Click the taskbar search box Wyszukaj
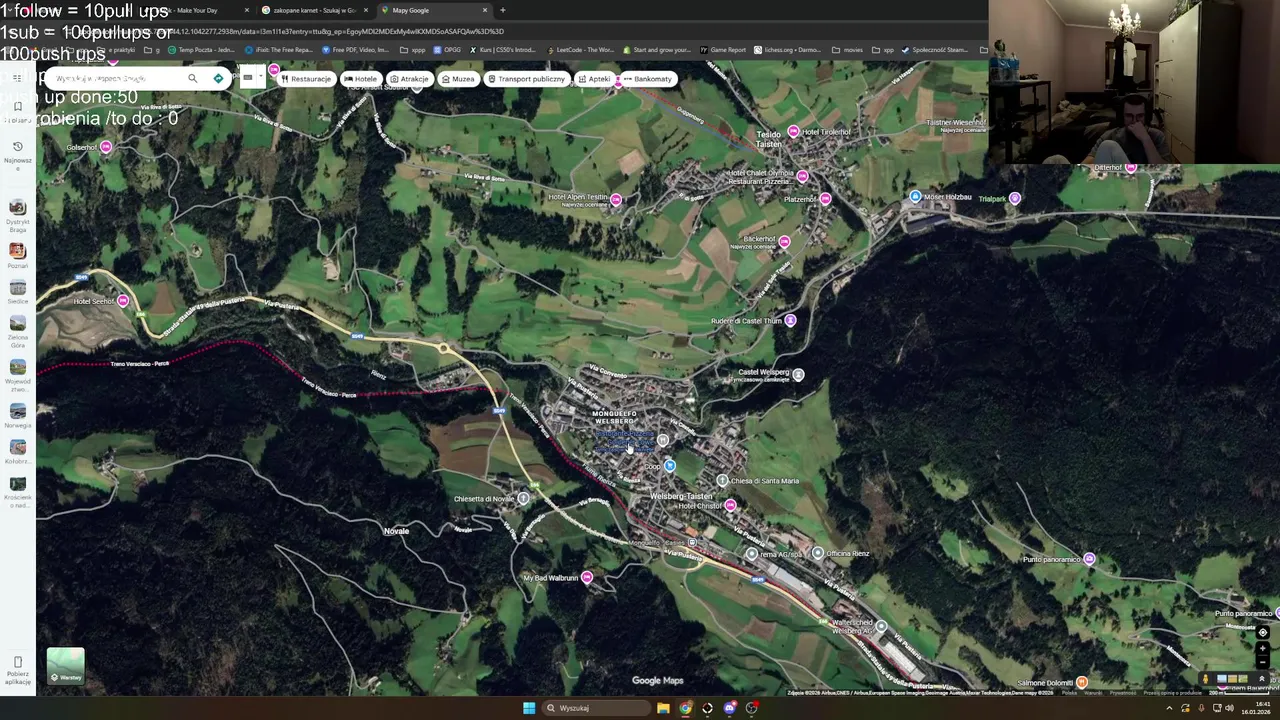1280x720 pixels. pyautogui.click(x=597, y=708)
